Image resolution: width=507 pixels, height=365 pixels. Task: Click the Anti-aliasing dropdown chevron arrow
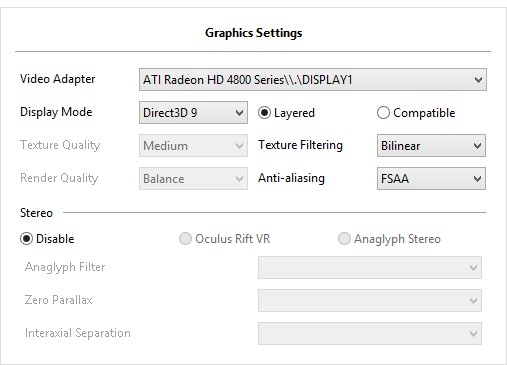(477, 179)
